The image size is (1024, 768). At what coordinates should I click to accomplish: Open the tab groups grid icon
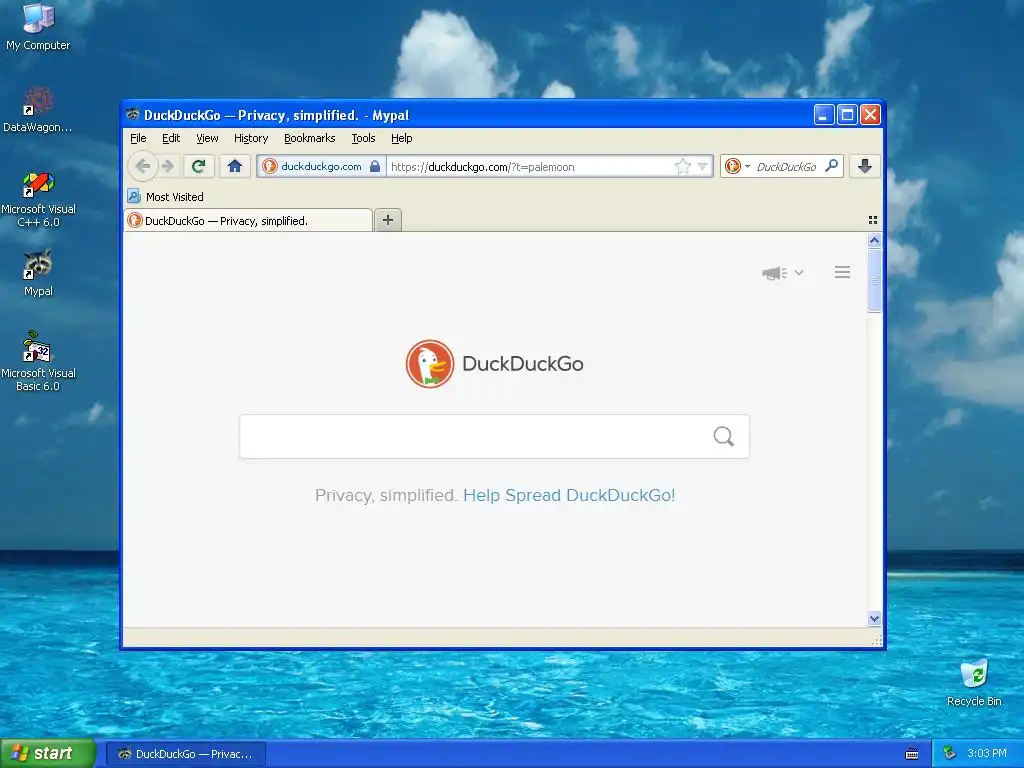(x=872, y=220)
